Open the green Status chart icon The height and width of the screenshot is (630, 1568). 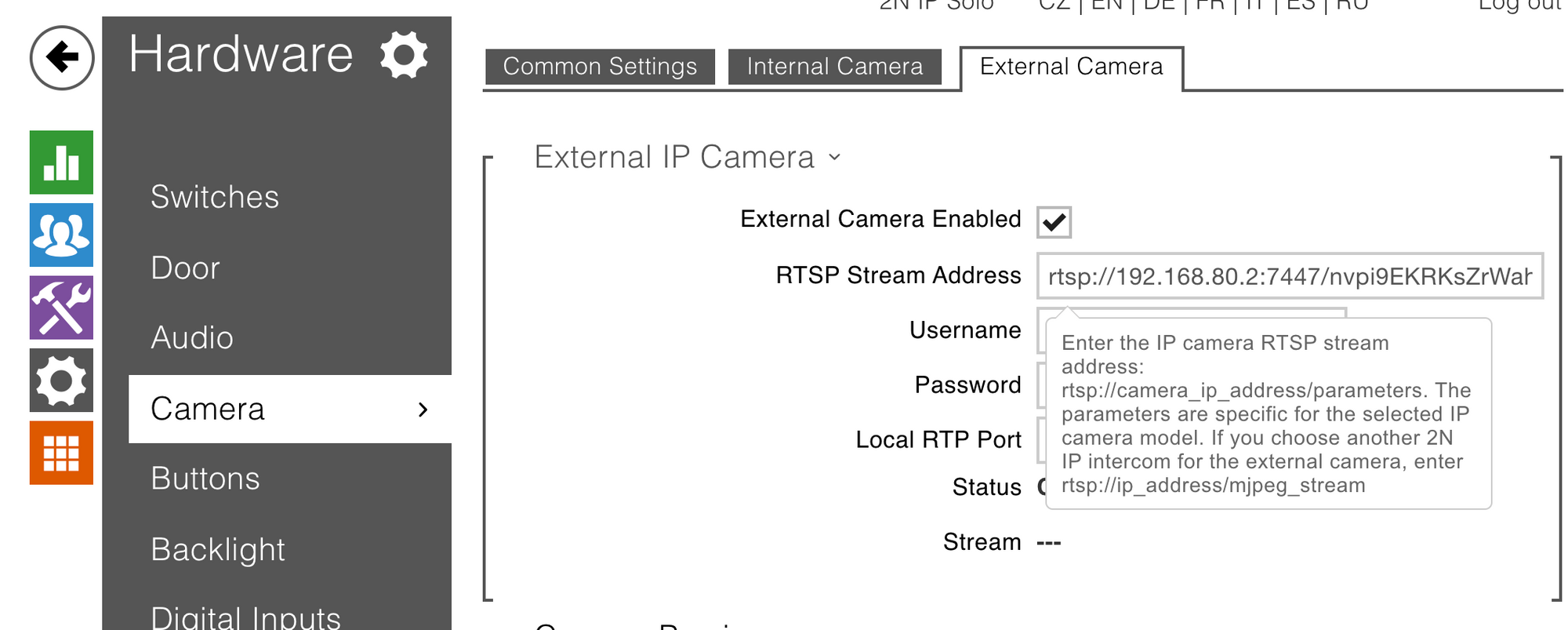click(61, 162)
